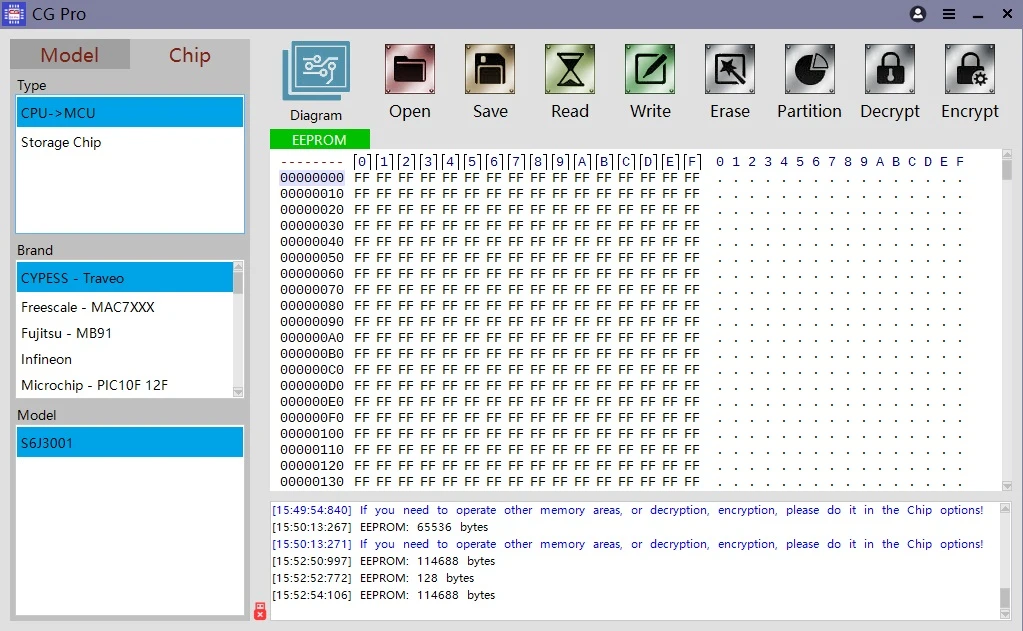Choose the Erase tool icon

pyautogui.click(x=730, y=69)
